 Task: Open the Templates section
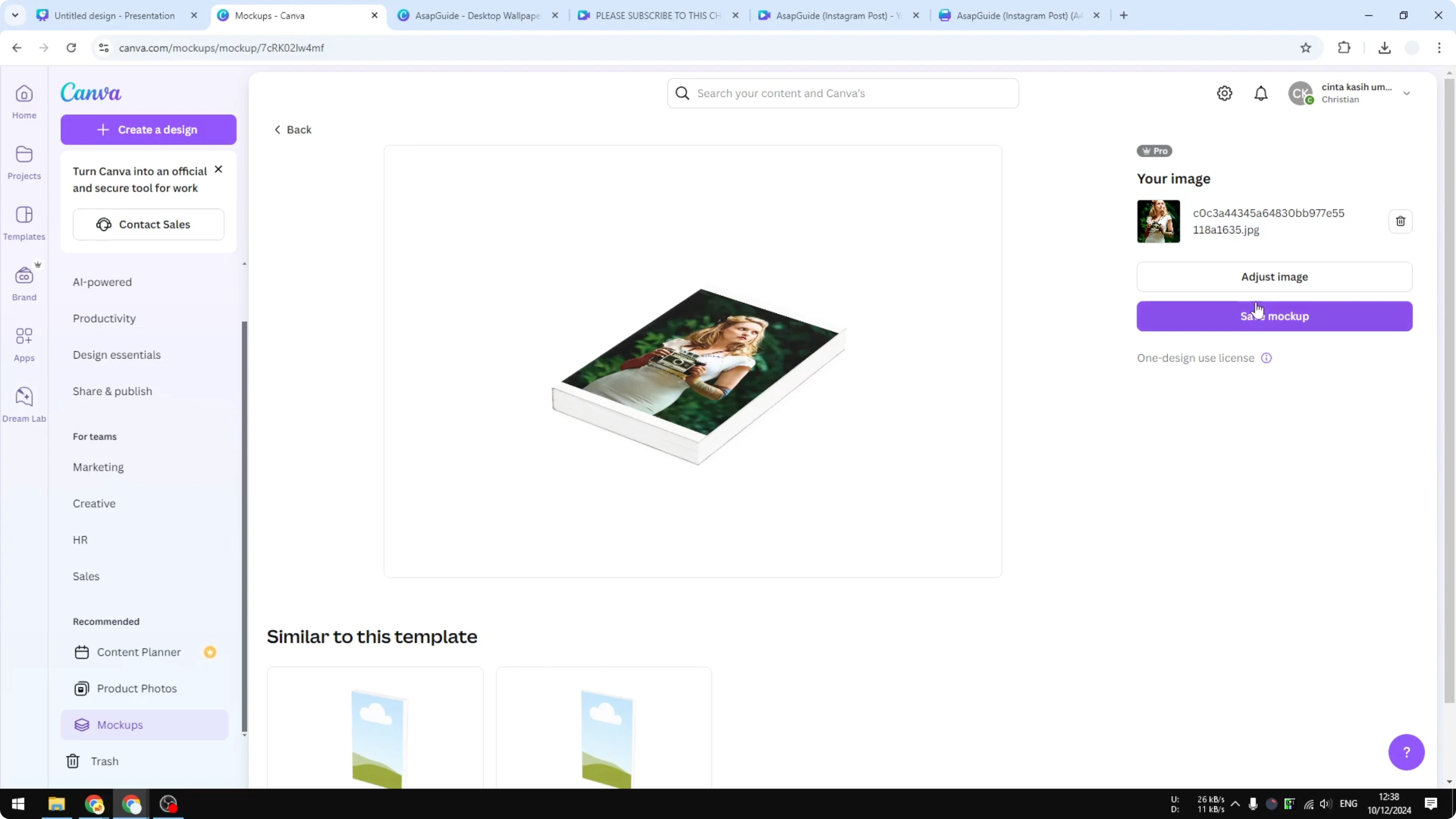click(x=24, y=223)
